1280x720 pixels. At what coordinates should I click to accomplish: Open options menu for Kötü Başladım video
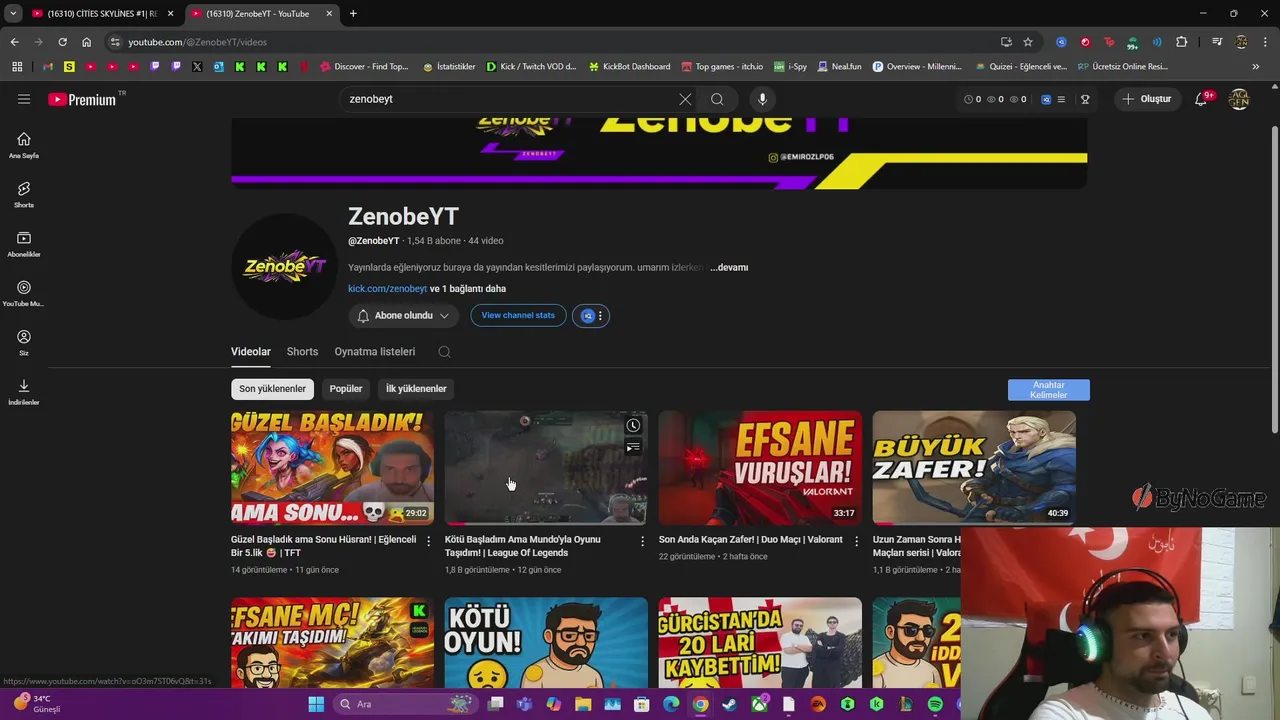tap(643, 541)
